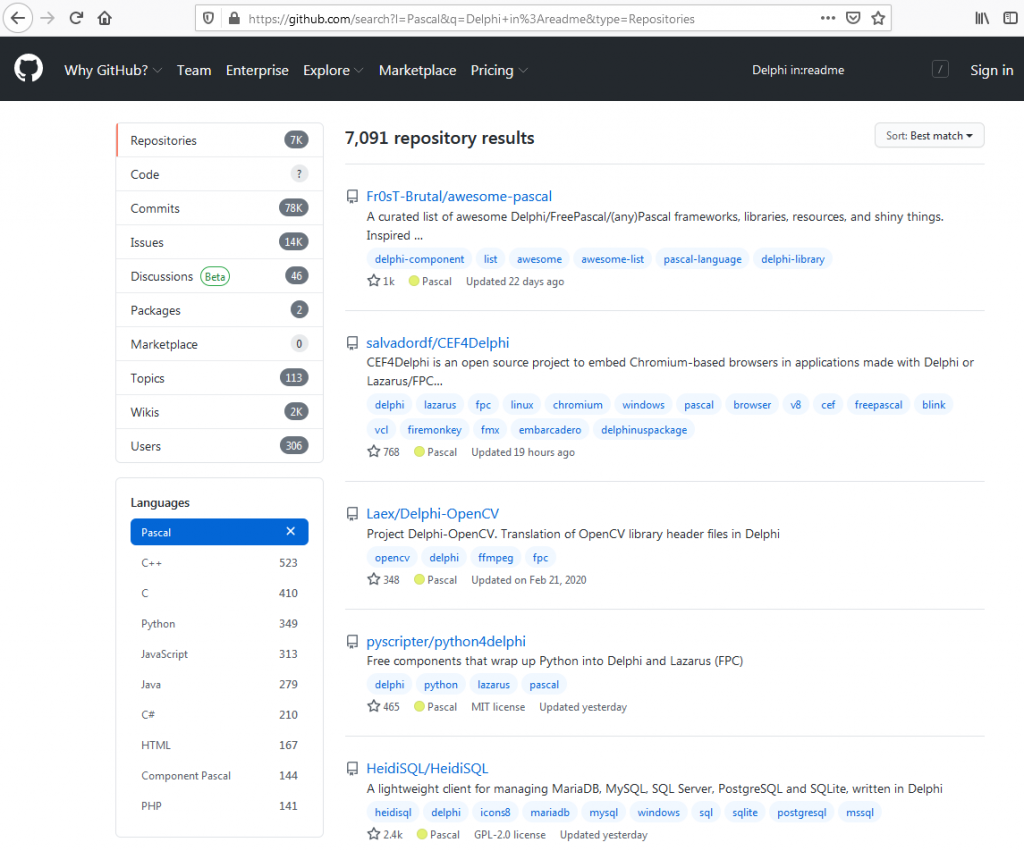Reload the page with the refresh icon
Screen dimensions: 1024x851
76,18
